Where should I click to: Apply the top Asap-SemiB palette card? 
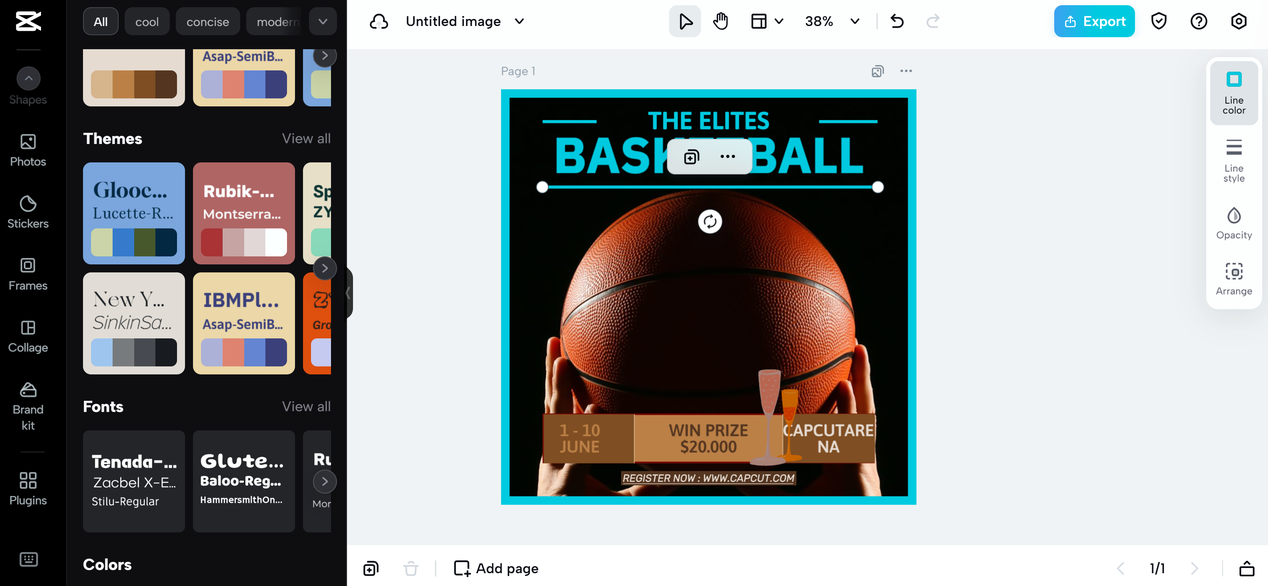(x=244, y=77)
